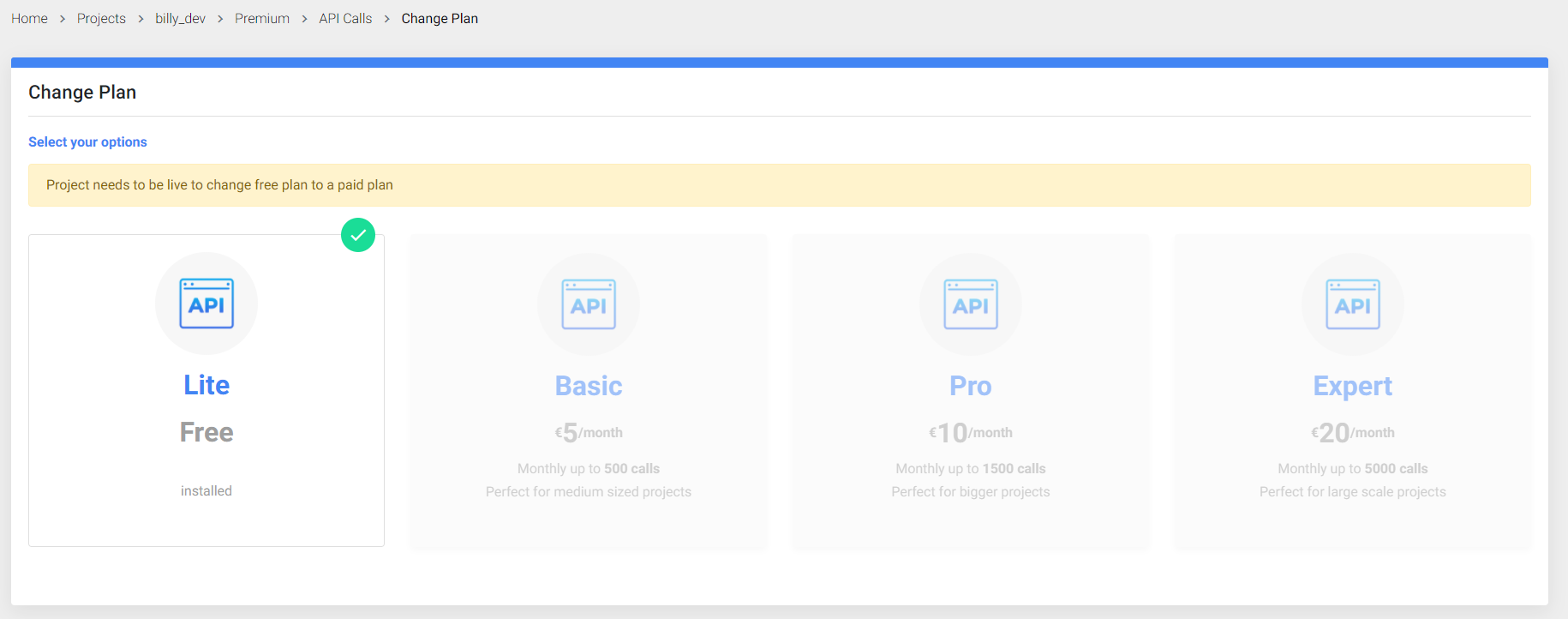The width and height of the screenshot is (1568, 619).
Task: Click the project needs to be live warning
Action: pos(780,185)
